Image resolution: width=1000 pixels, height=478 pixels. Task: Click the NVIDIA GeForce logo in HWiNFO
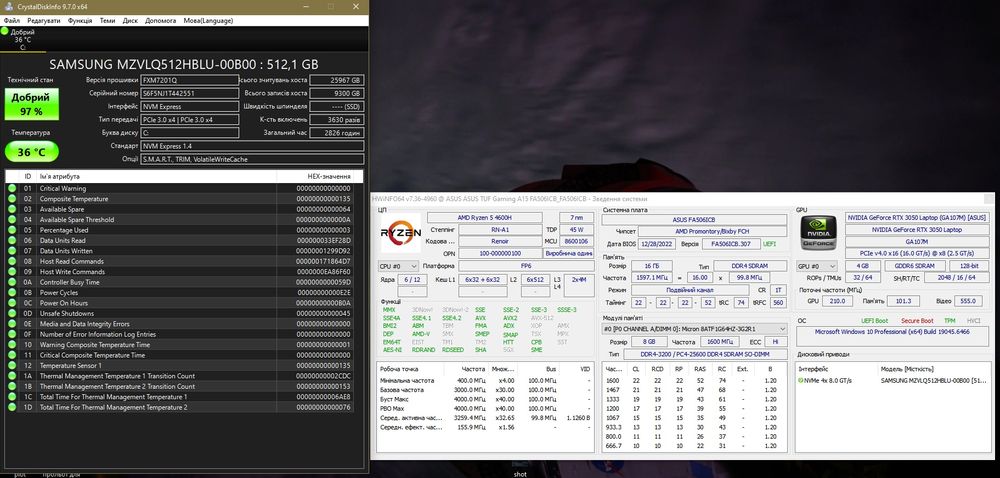[x=818, y=233]
